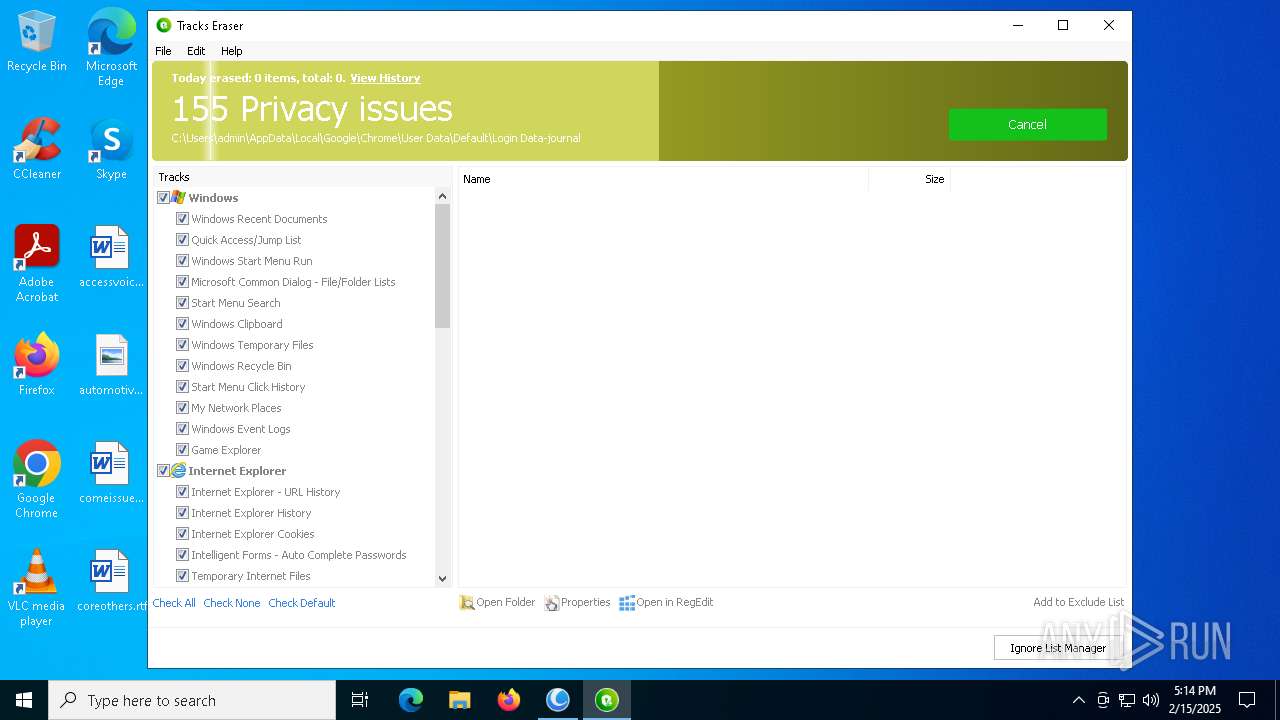Select Skype desktop shortcut
The image size is (1280, 720).
click(111, 149)
